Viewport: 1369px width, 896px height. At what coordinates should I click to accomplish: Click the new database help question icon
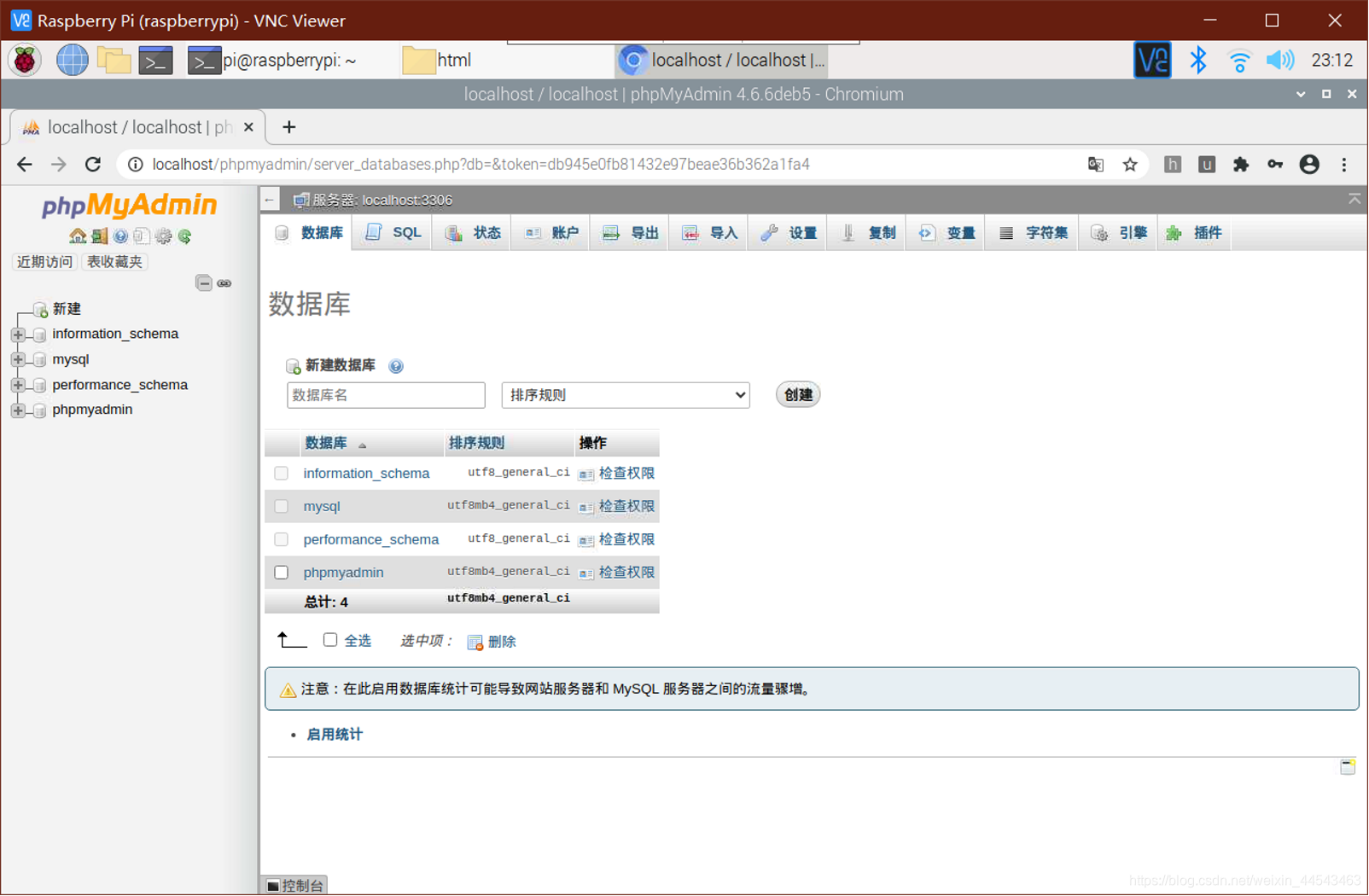tap(396, 366)
